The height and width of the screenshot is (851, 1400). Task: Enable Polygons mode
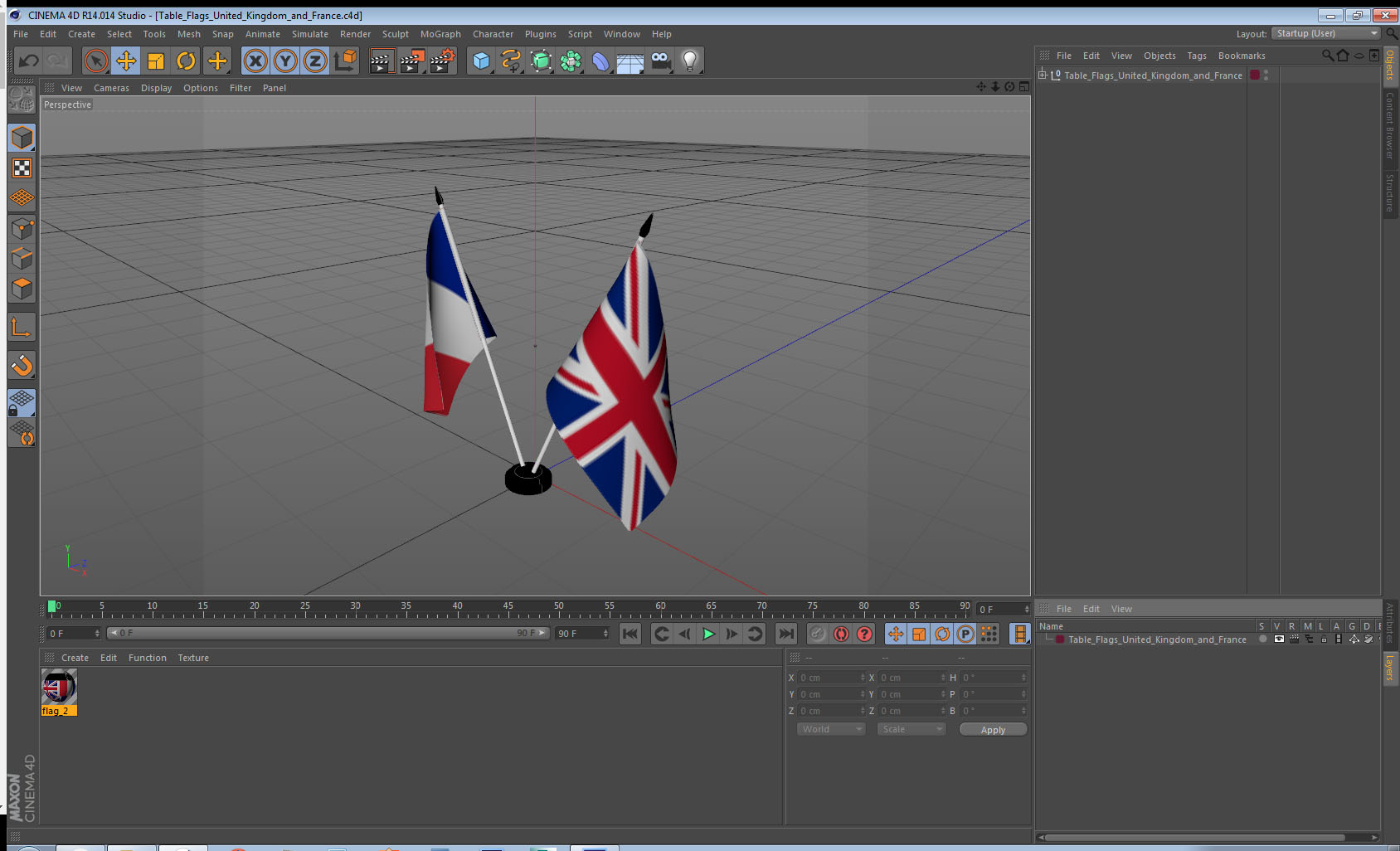click(22, 289)
